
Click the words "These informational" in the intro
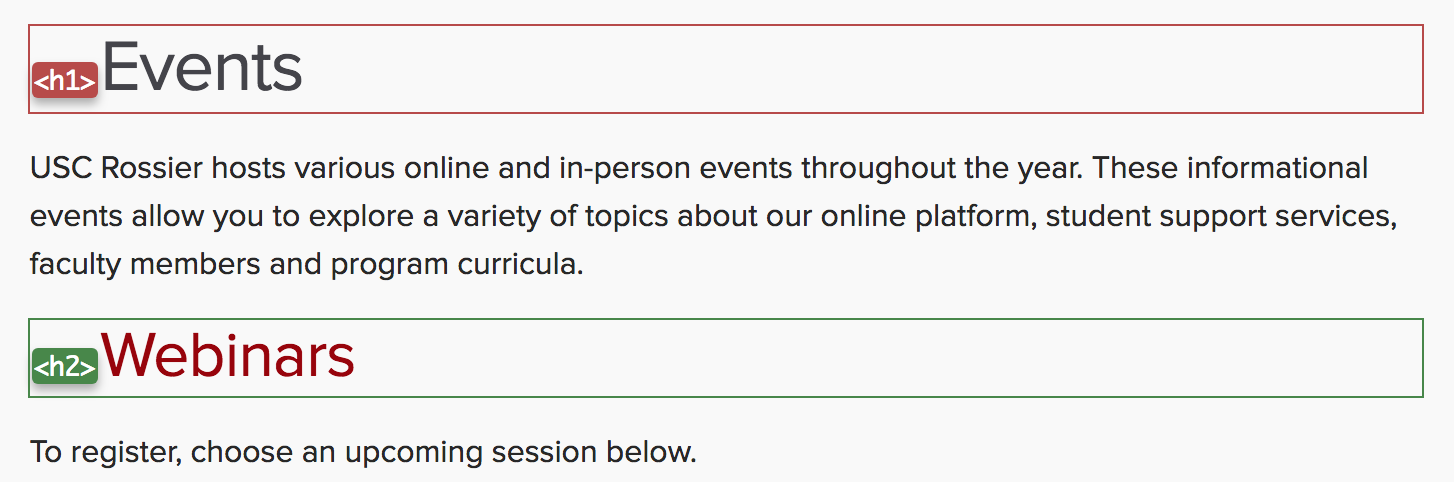pyautogui.click(x=1230, y=167)
